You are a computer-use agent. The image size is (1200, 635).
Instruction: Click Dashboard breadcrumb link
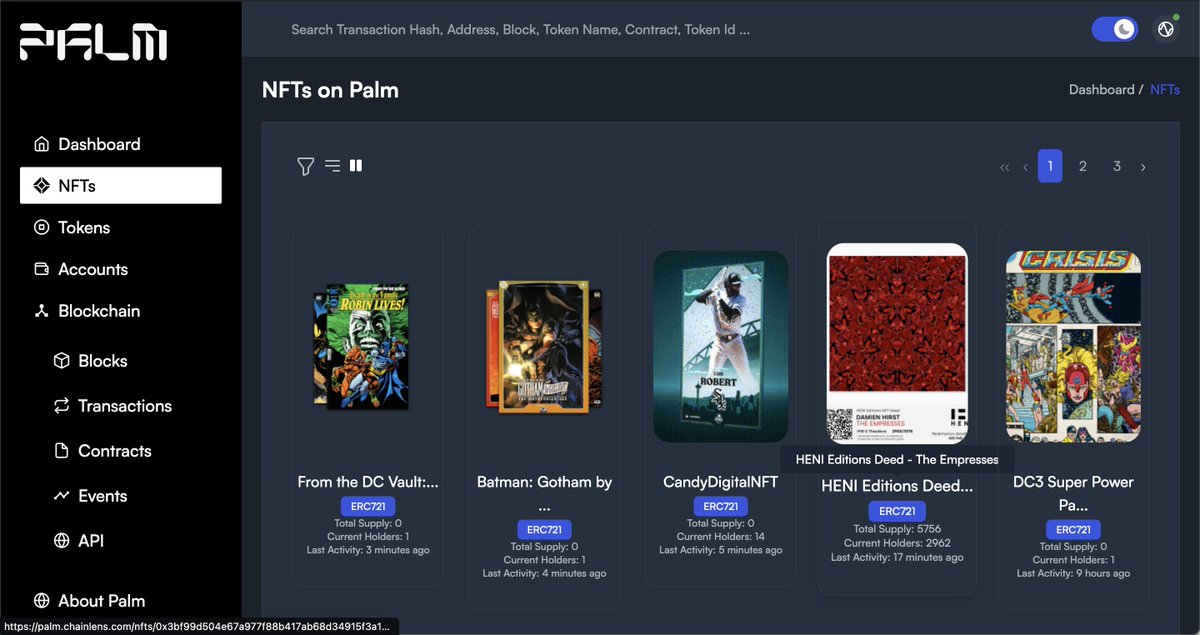(1101, 89)
